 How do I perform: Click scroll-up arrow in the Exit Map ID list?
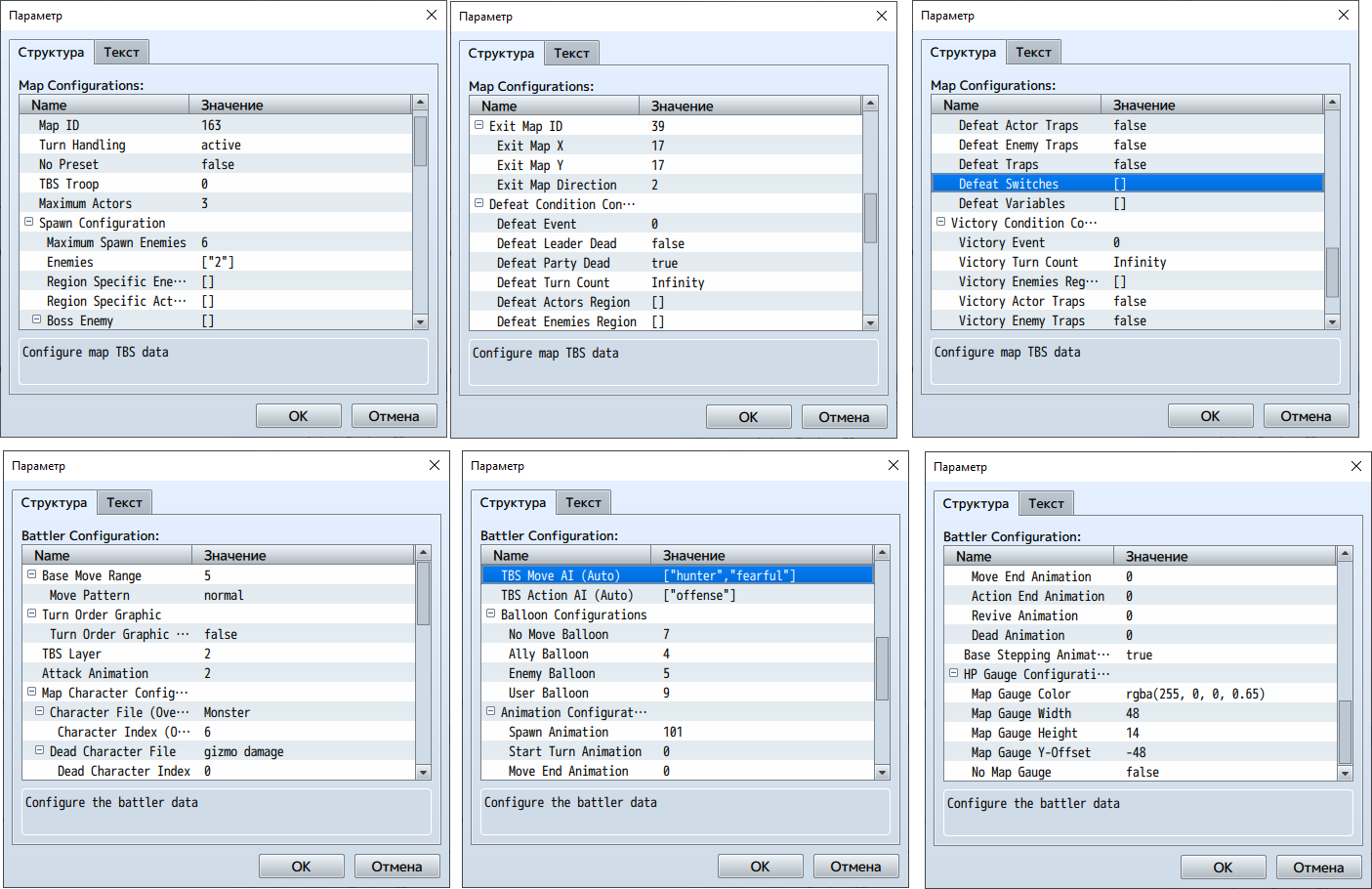tap(871, 104)
